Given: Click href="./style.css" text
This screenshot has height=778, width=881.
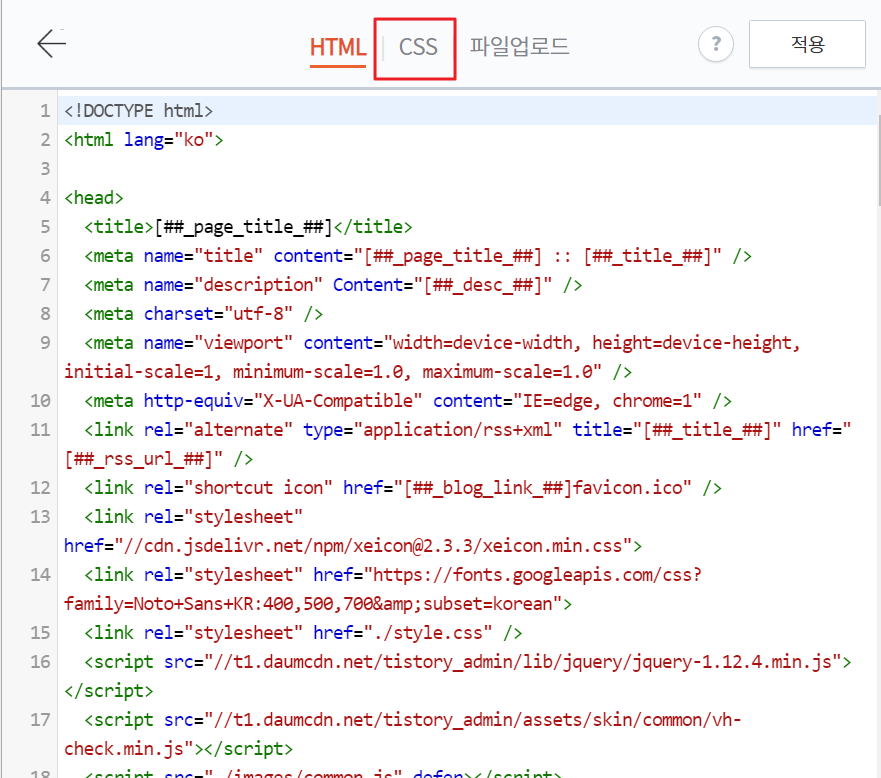Looking at the screenshot, I should [x=403, y=633].
